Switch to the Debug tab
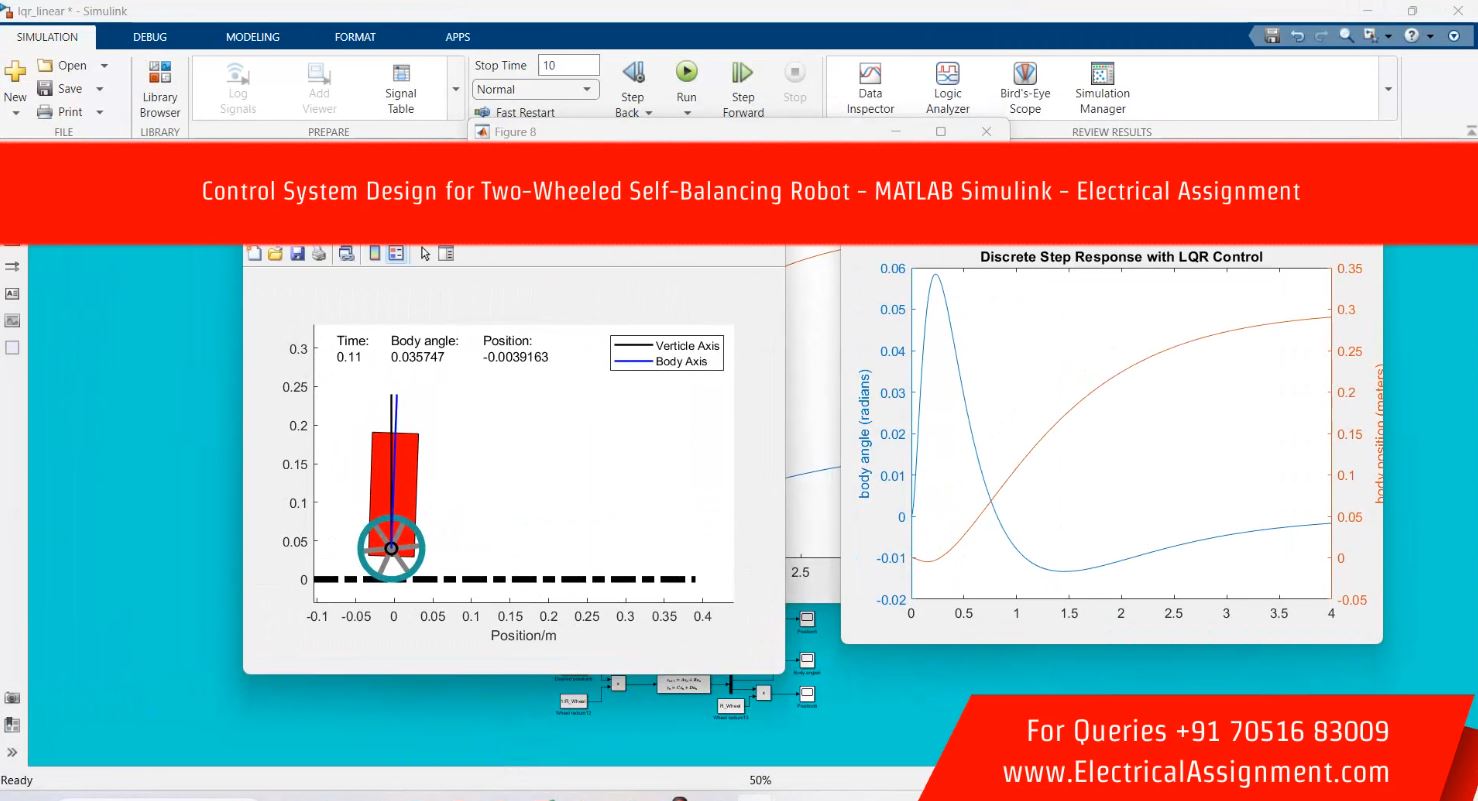The image size is (1478, 801). tap(150, 37)
